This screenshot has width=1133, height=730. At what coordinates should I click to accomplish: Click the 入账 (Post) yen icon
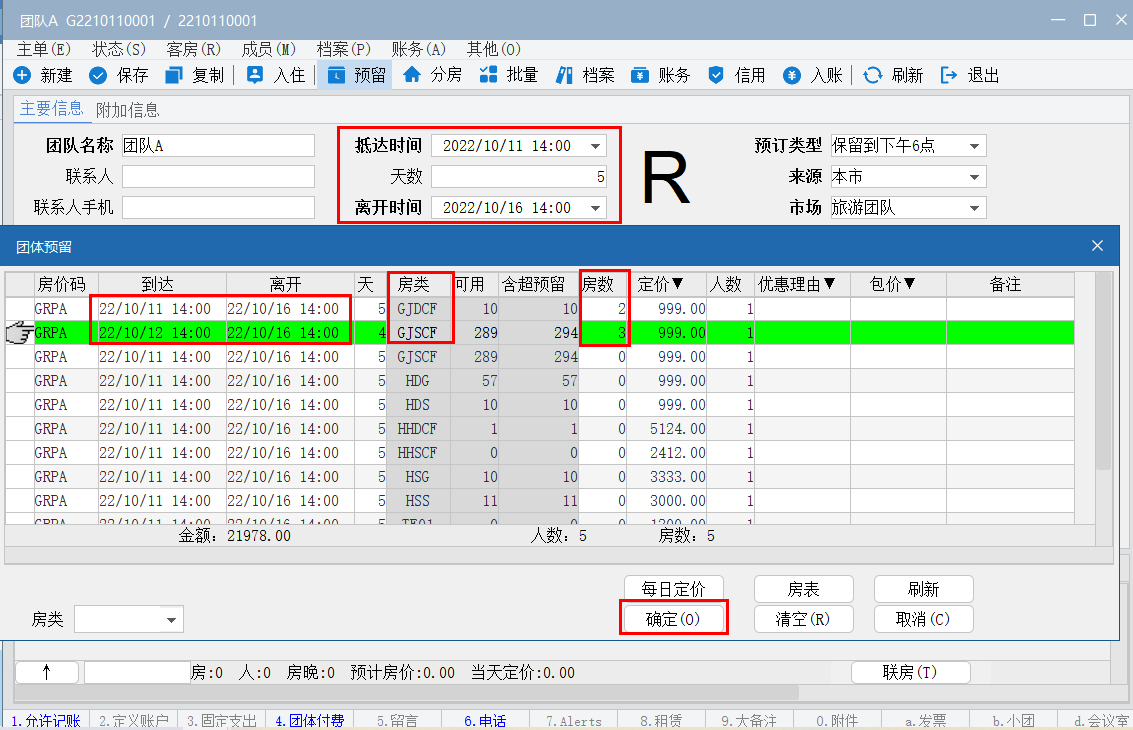(x=792, y=75)
